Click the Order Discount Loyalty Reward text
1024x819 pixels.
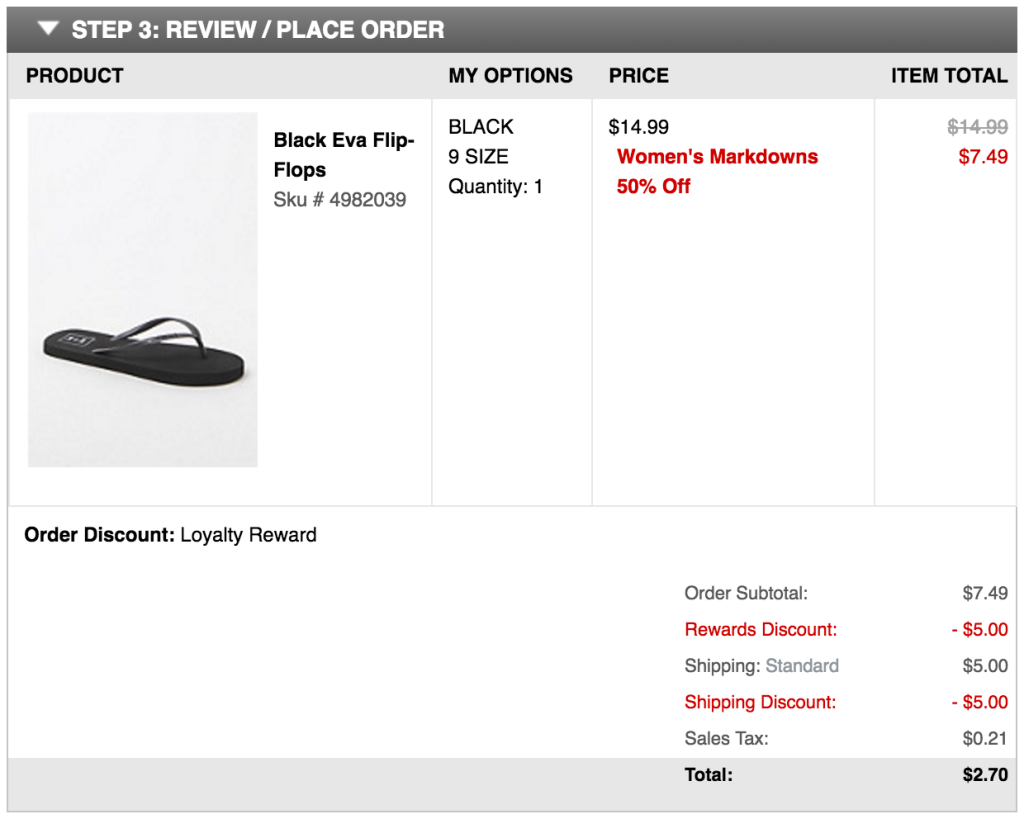pyautogui.click(x=170, y=535)
